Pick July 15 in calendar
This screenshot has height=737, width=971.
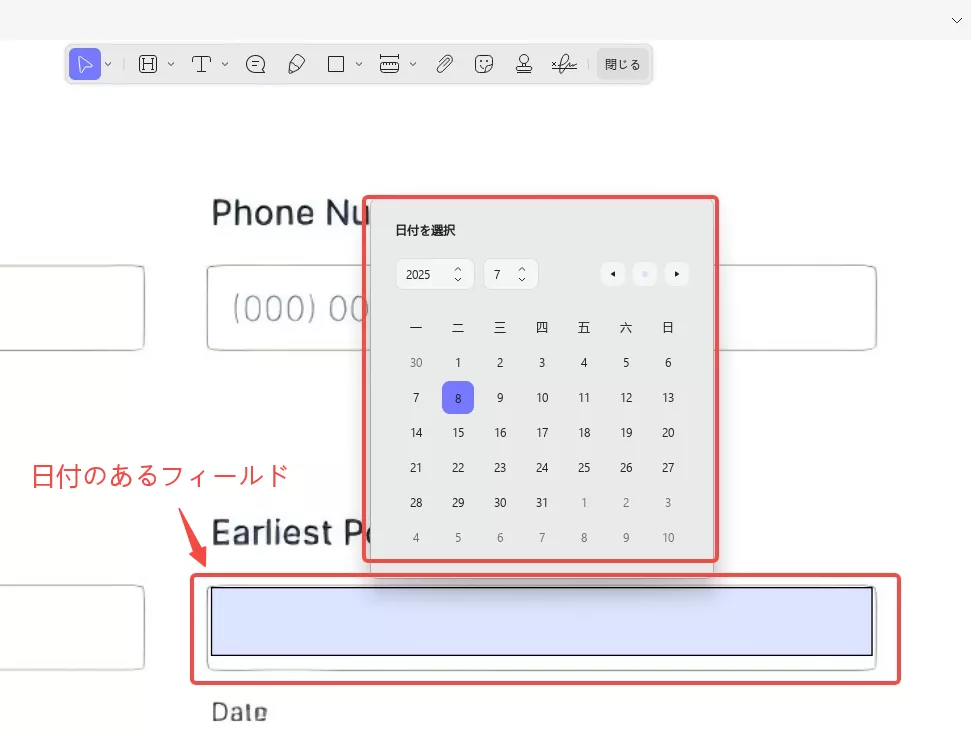[458, 433]
